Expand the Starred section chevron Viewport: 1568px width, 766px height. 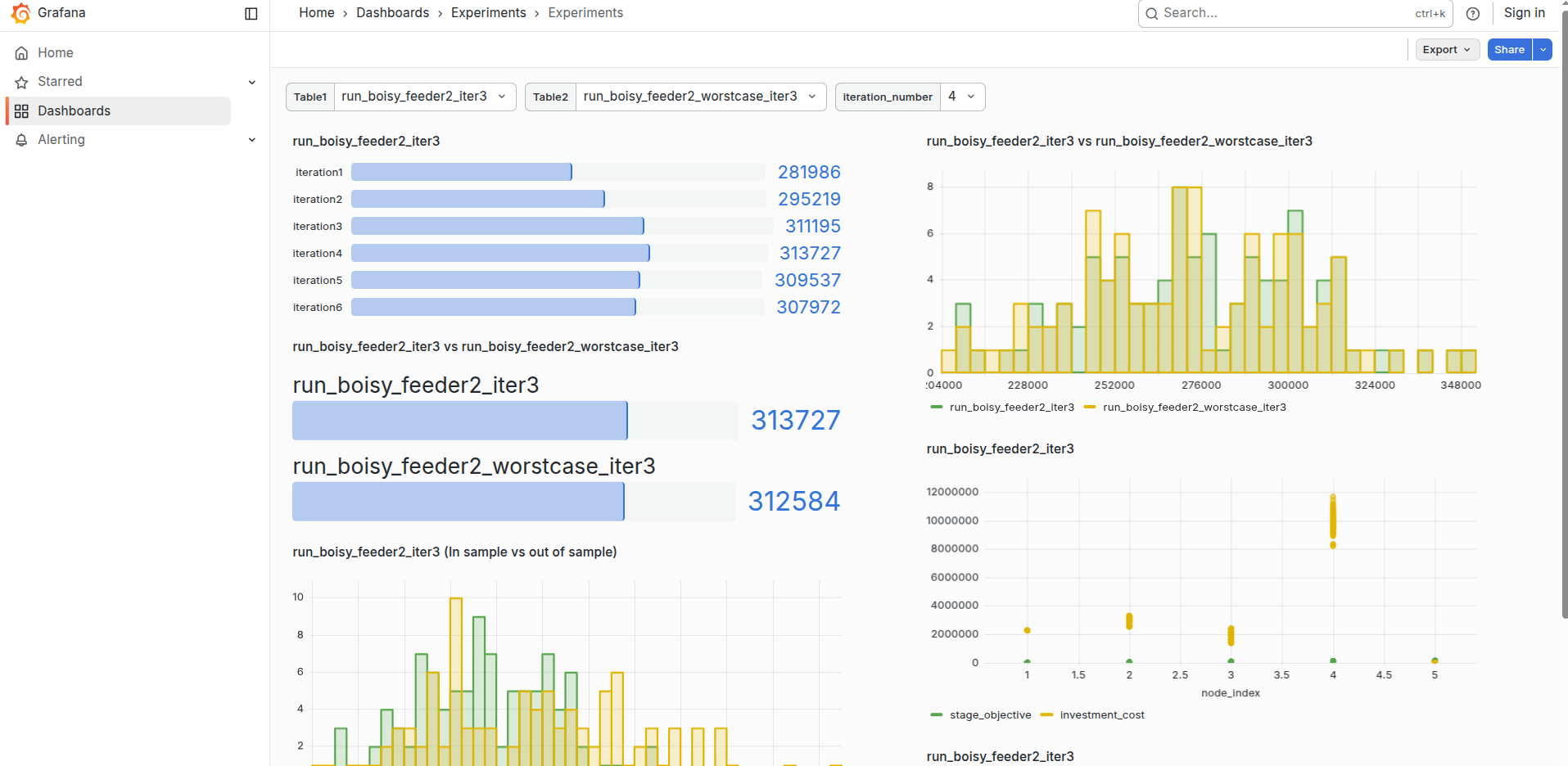pos(252,82)
